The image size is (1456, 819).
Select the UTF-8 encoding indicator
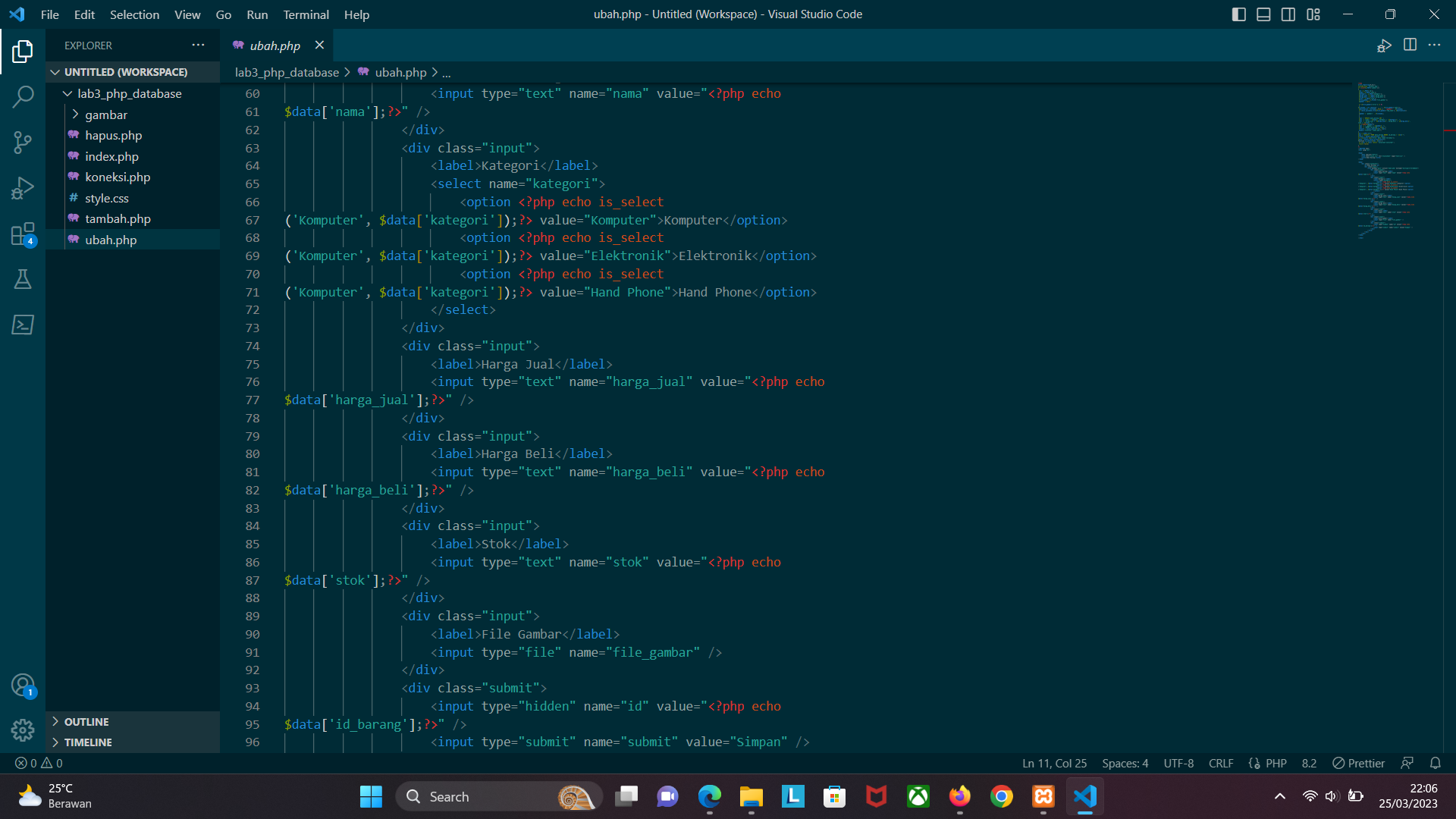(x=1178, y=763)
